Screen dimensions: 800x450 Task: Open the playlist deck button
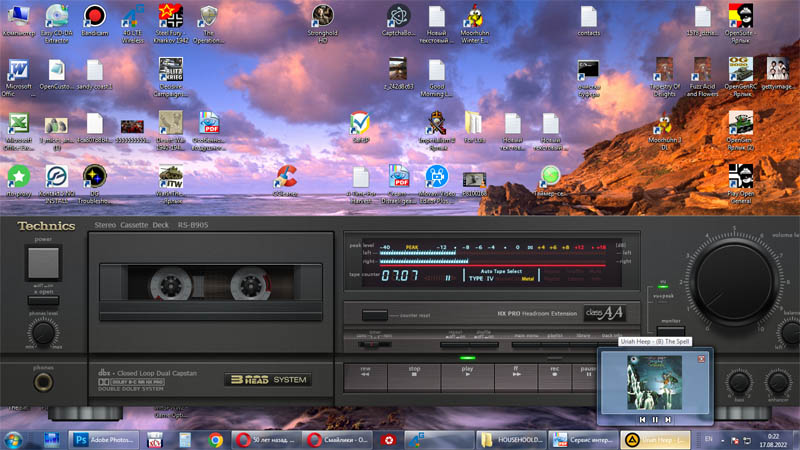[555, 345]
